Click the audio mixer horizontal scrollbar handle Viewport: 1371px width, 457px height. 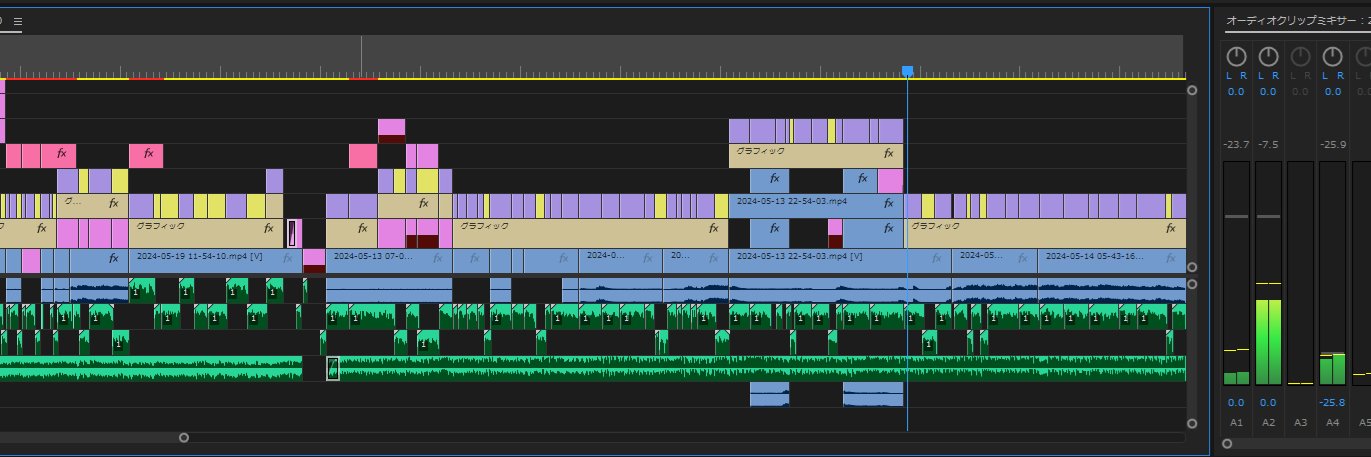point(1228,442)
